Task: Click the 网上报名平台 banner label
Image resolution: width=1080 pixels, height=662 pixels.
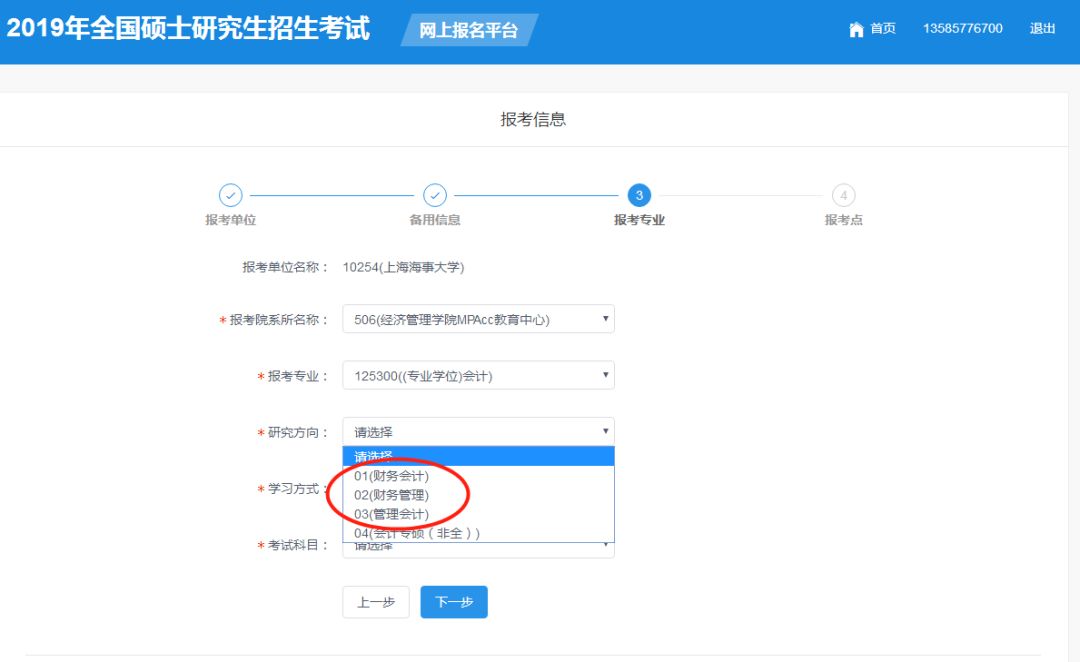Action: pos(468,30)
